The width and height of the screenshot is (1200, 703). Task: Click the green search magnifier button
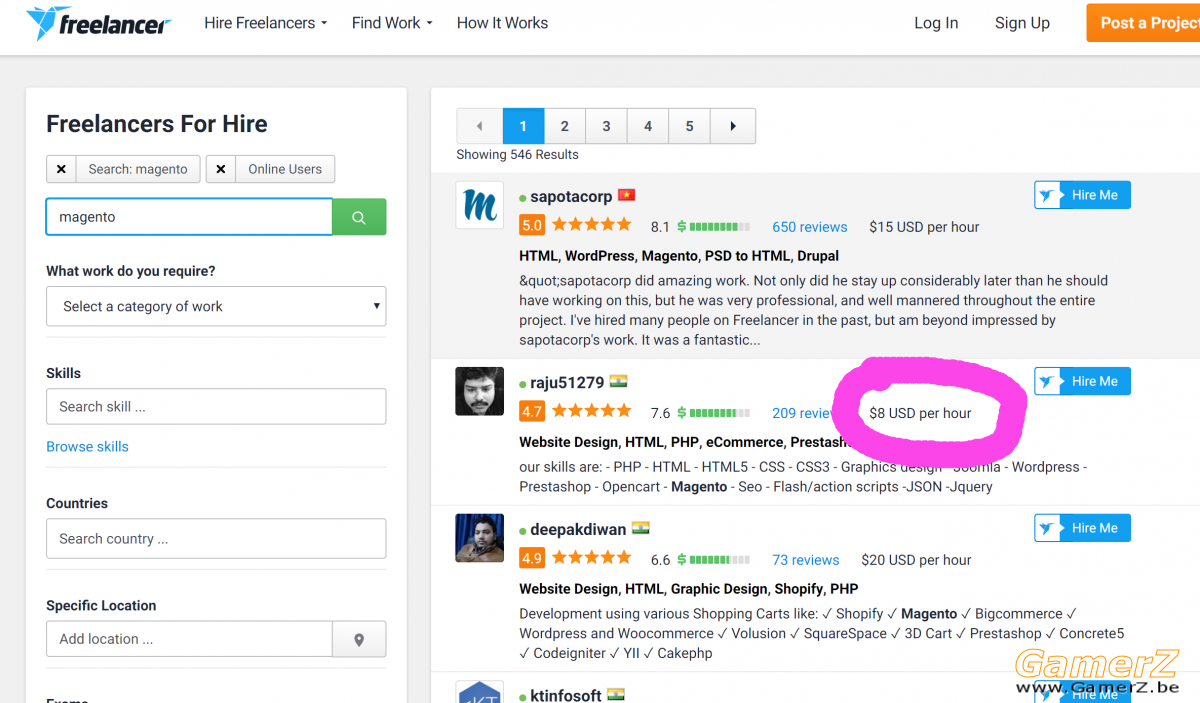(x=359, y=217)
